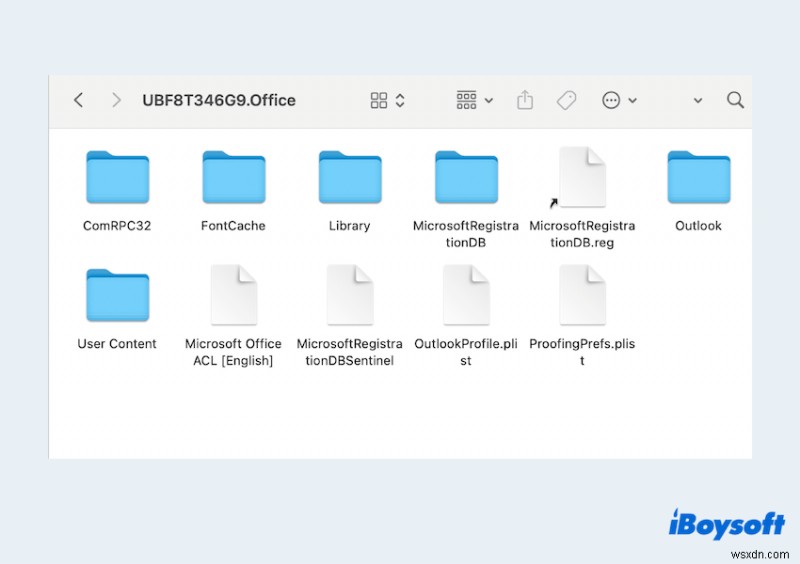Screen dimensions: 800x564
Task: Click the Outlook name label
Action: (x=698, y=226)
